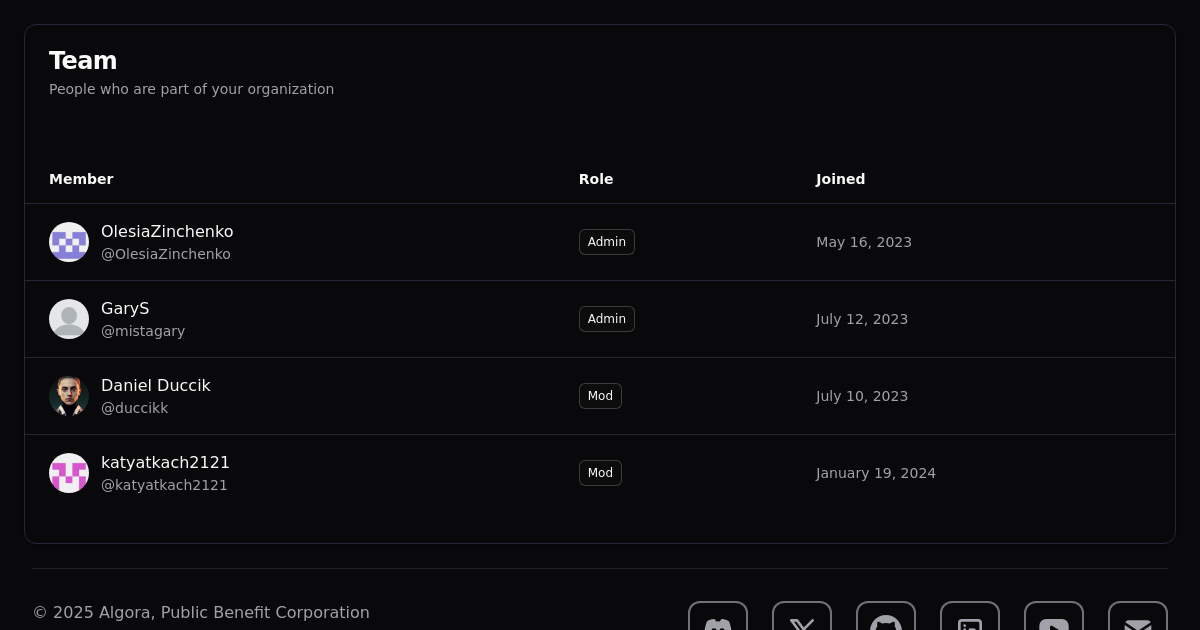Open the @mistagary handle
1200x630 pixels.
tap(143, 331)
